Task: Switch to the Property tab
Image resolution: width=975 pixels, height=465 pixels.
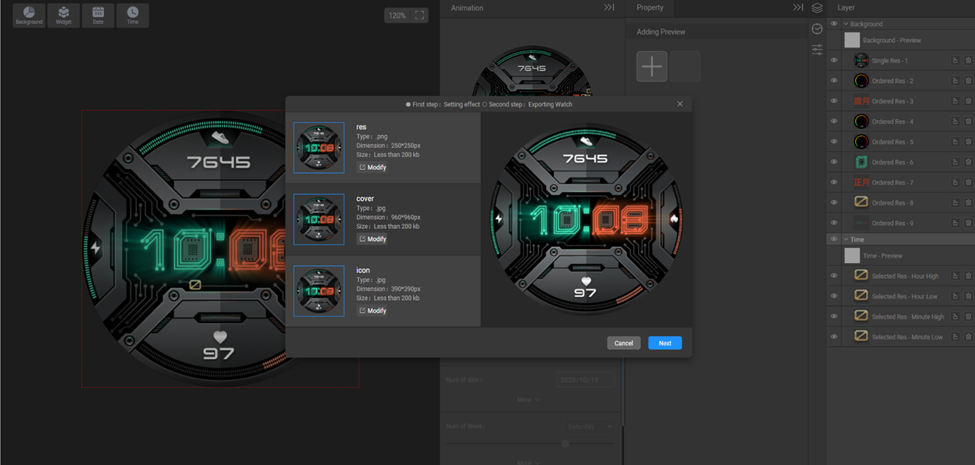Action: click(650, 8)
